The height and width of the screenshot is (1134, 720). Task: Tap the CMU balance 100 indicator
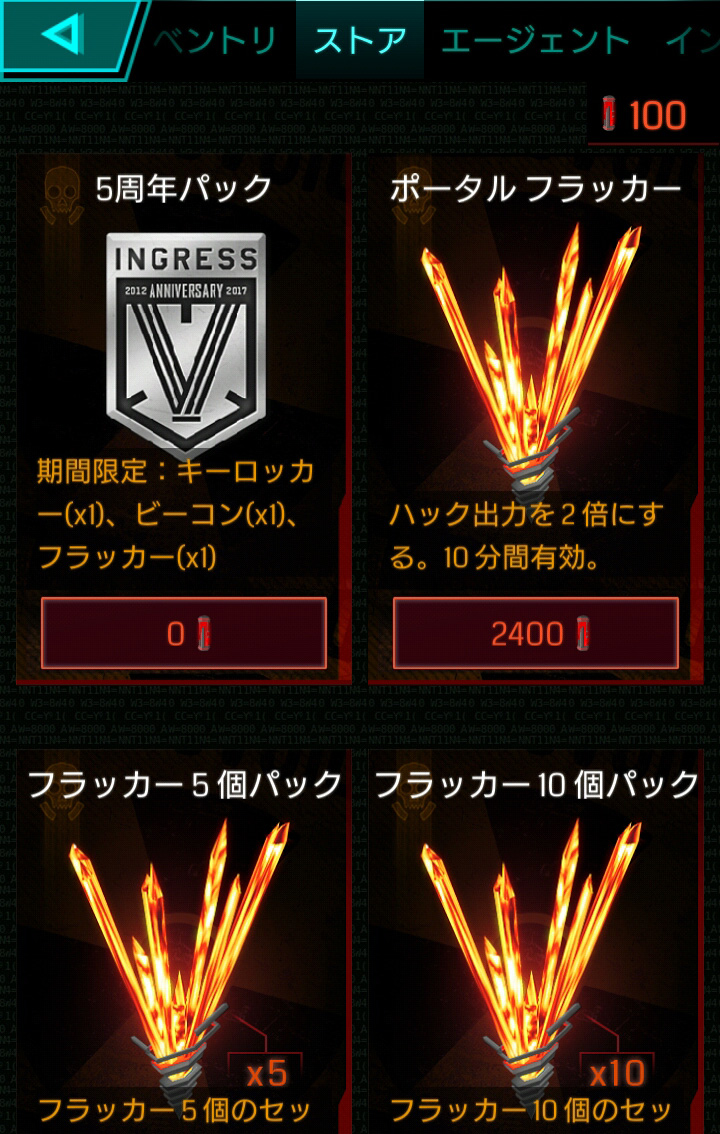pos(645,115)
